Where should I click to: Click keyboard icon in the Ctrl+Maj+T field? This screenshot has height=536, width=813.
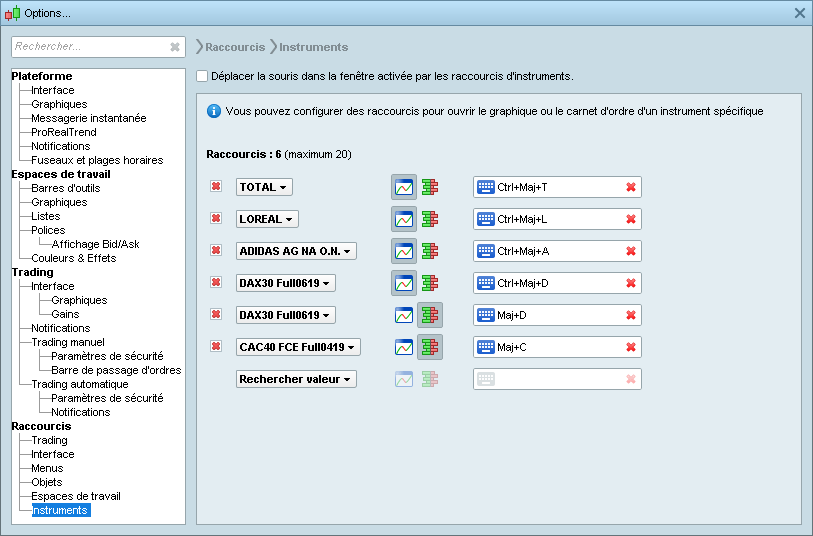click(486, 187)
